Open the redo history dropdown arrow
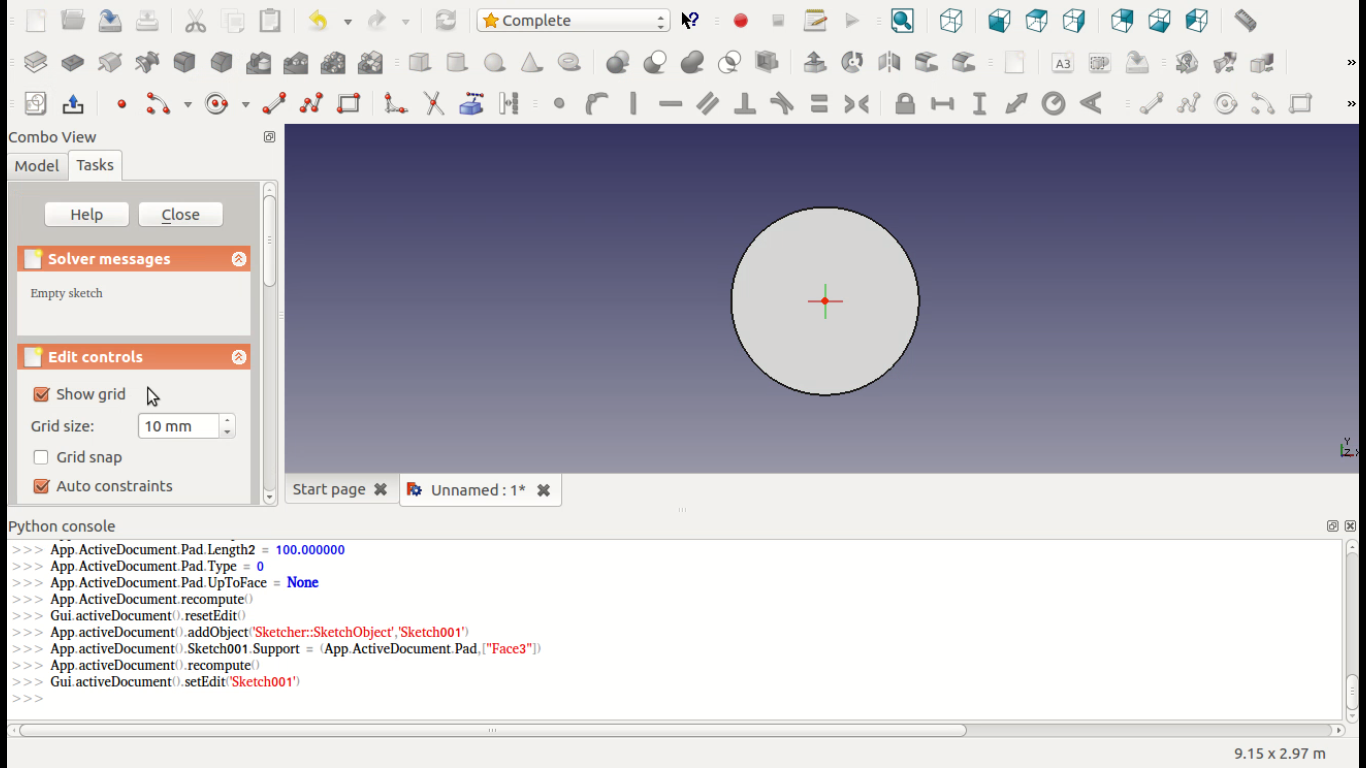This screenshot has height=768, width=1366. coord(405,21)
